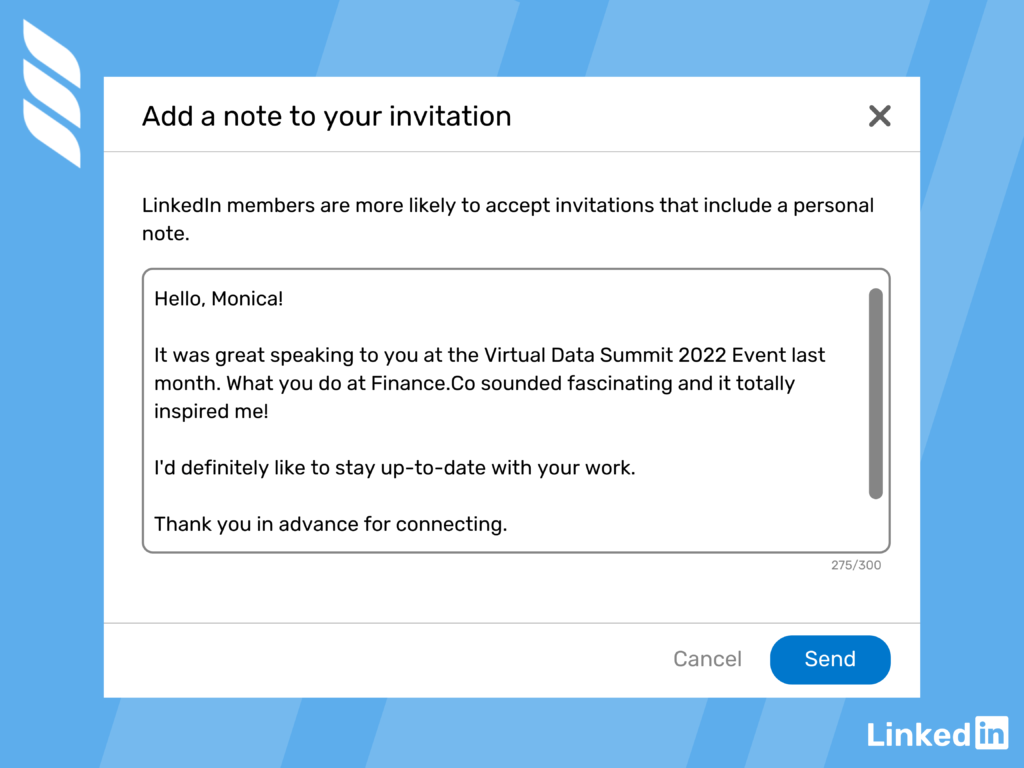Select Cancel to dismiss the invitation
The image size is (1024, 768).
point(707,659)
